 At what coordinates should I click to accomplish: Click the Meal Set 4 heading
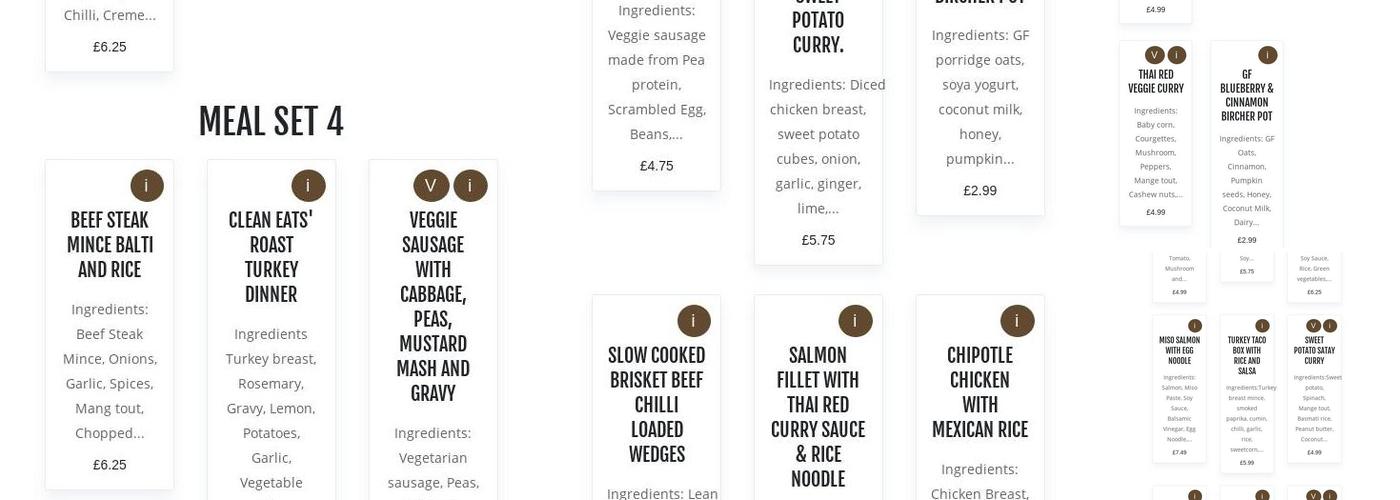[271, 122]
